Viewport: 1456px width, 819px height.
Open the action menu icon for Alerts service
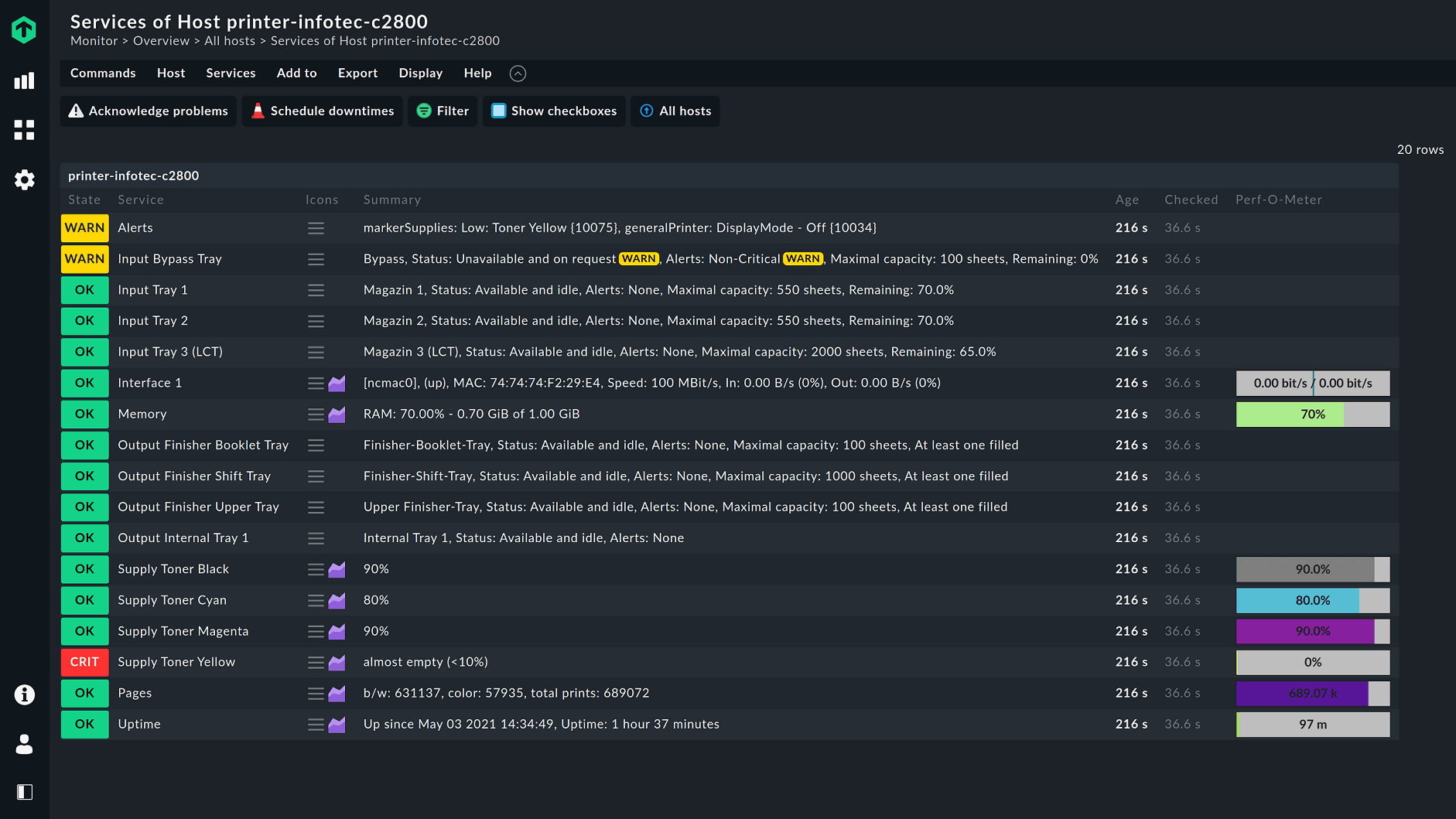(x=316, y=227)
